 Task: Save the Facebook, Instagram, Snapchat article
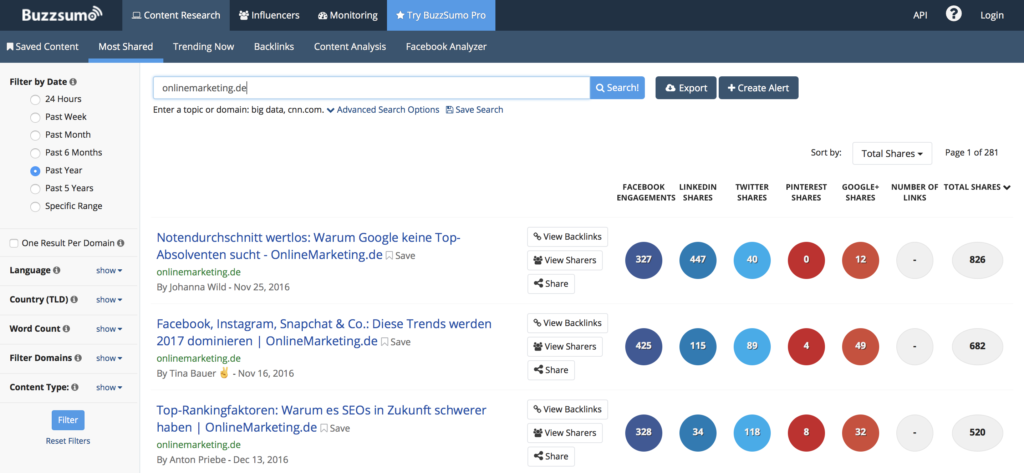point(396,342)
